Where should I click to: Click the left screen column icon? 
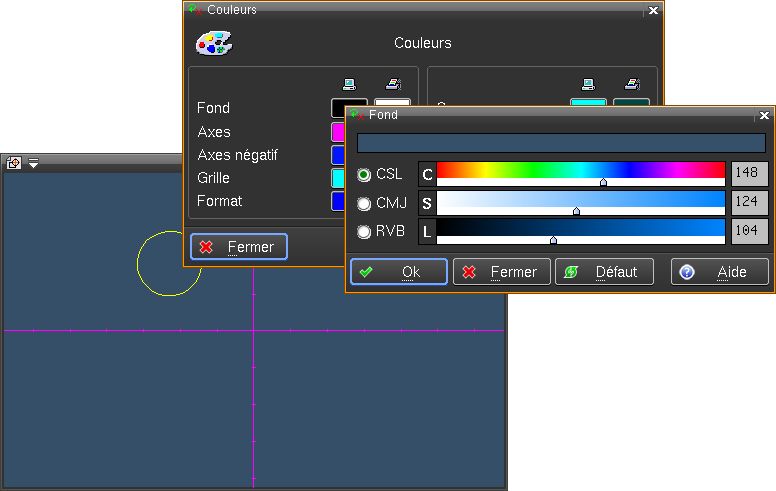coord(349,85)
